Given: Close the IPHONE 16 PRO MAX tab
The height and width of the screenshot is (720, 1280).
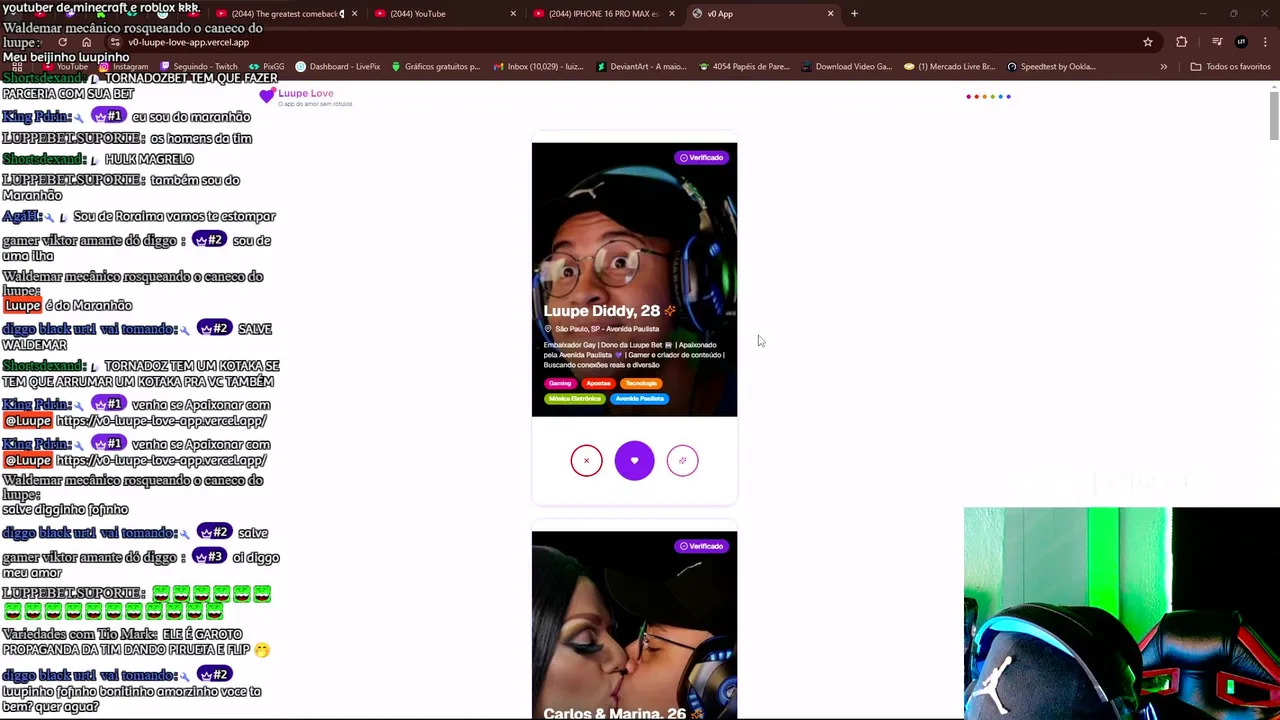Looking at the screenshot, I should click(x=672, y=13).
